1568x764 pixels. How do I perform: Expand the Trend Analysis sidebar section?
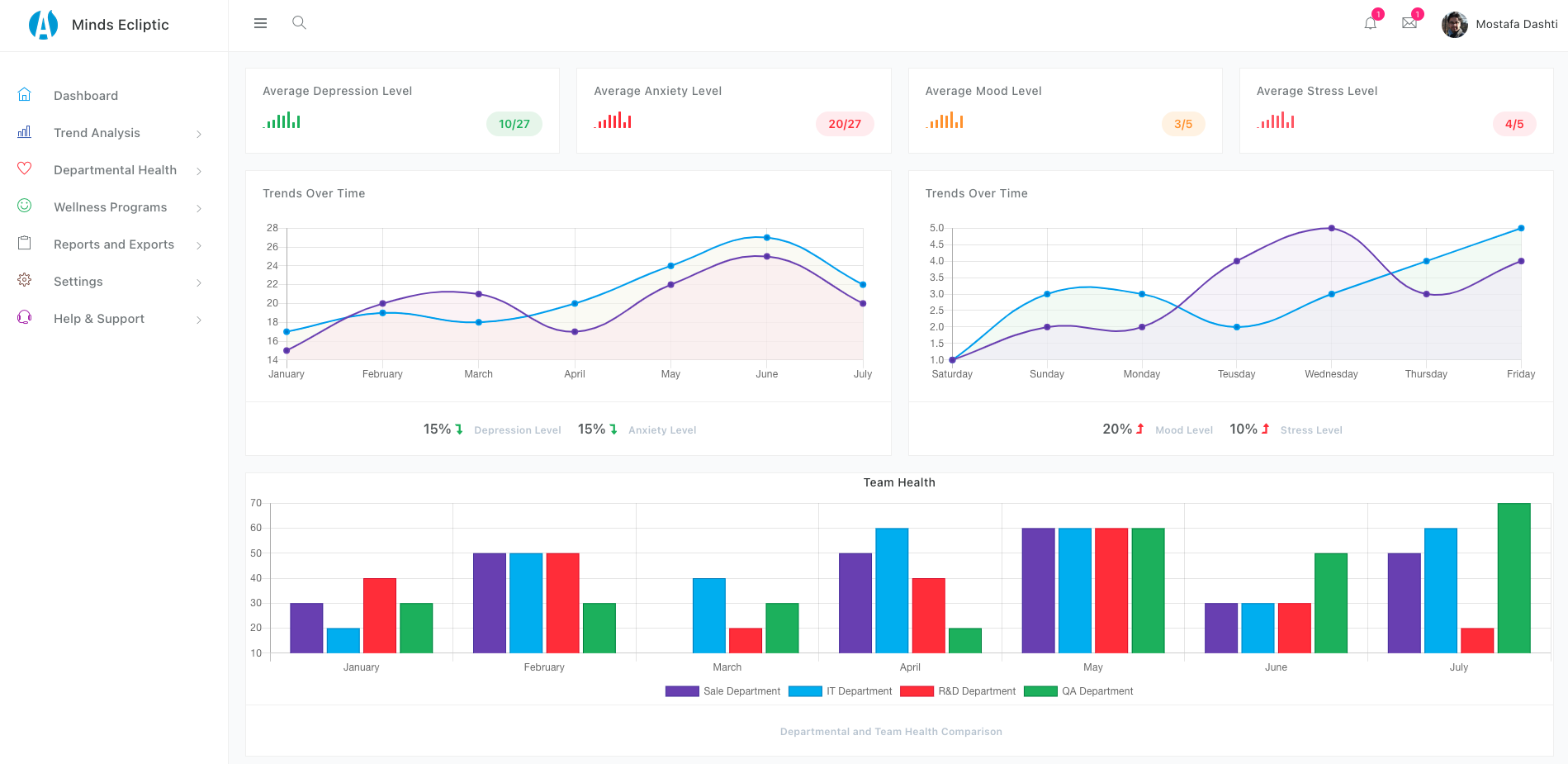click(x=198, y=132)
